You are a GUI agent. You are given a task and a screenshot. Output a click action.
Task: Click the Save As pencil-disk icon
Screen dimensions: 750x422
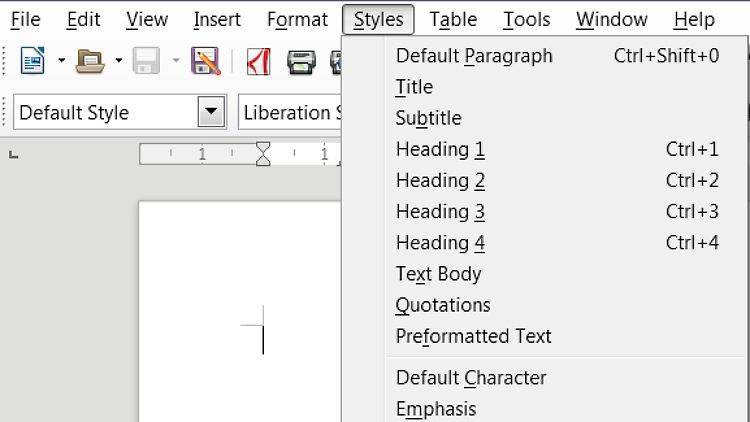(206, 61)
